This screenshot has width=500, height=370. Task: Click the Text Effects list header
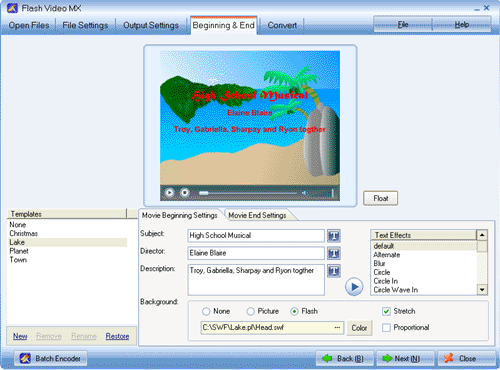click(x=423, y=235)
